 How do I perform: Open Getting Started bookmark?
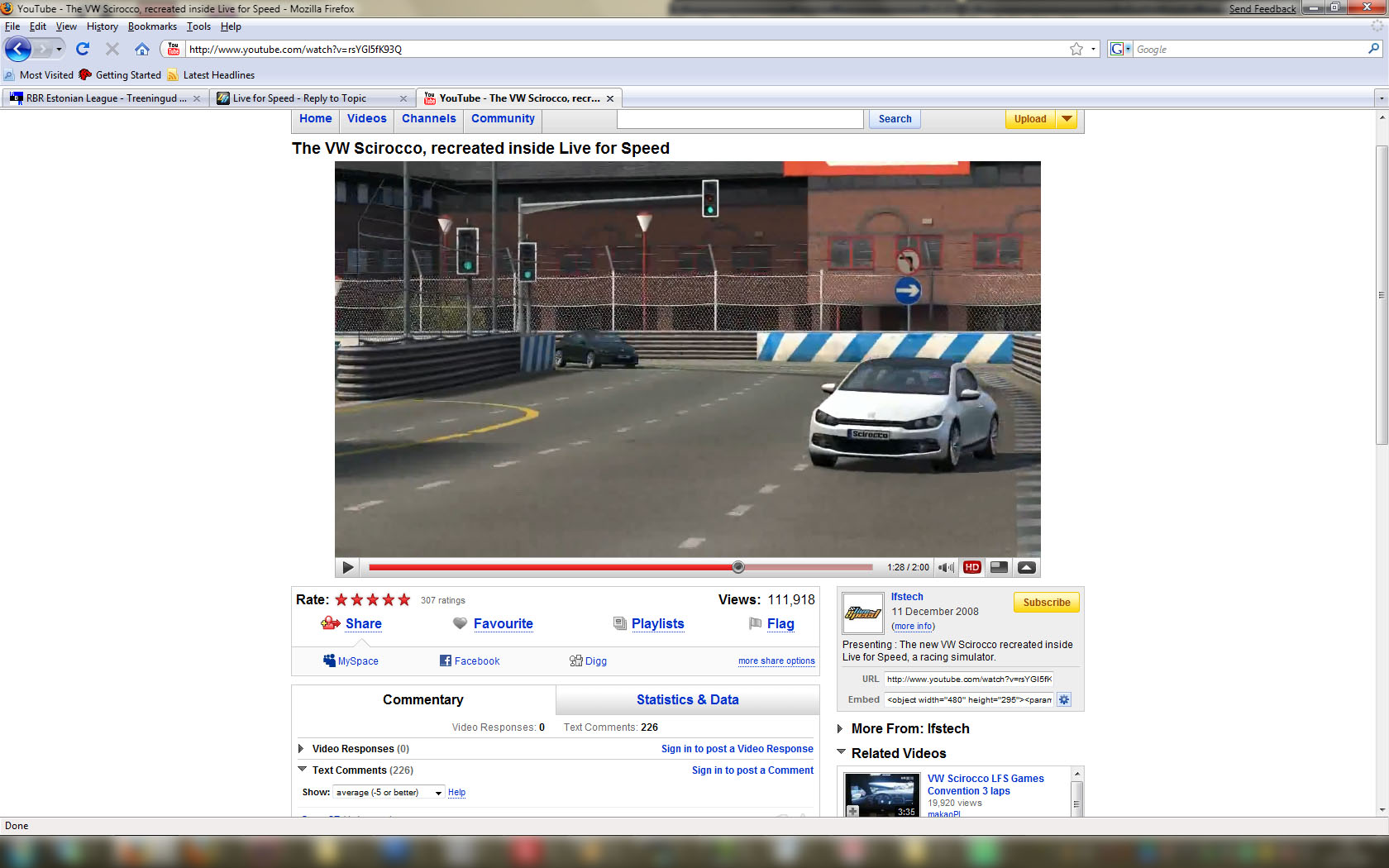click(120, 74)
